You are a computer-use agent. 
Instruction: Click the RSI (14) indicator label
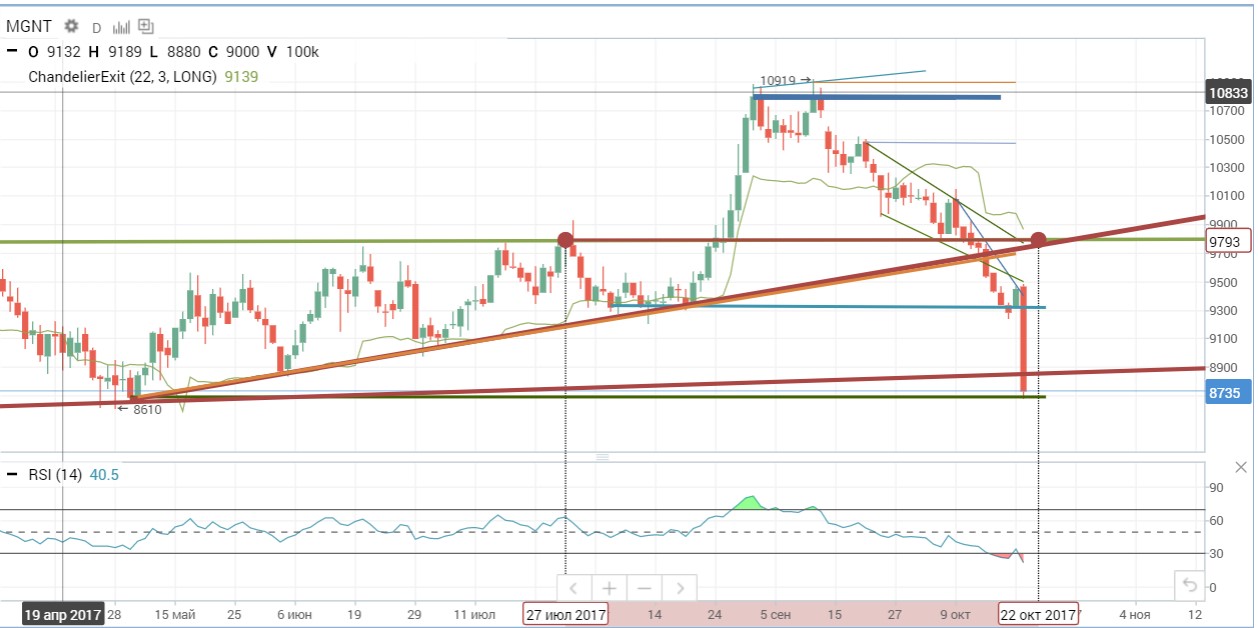pos(55,474)
